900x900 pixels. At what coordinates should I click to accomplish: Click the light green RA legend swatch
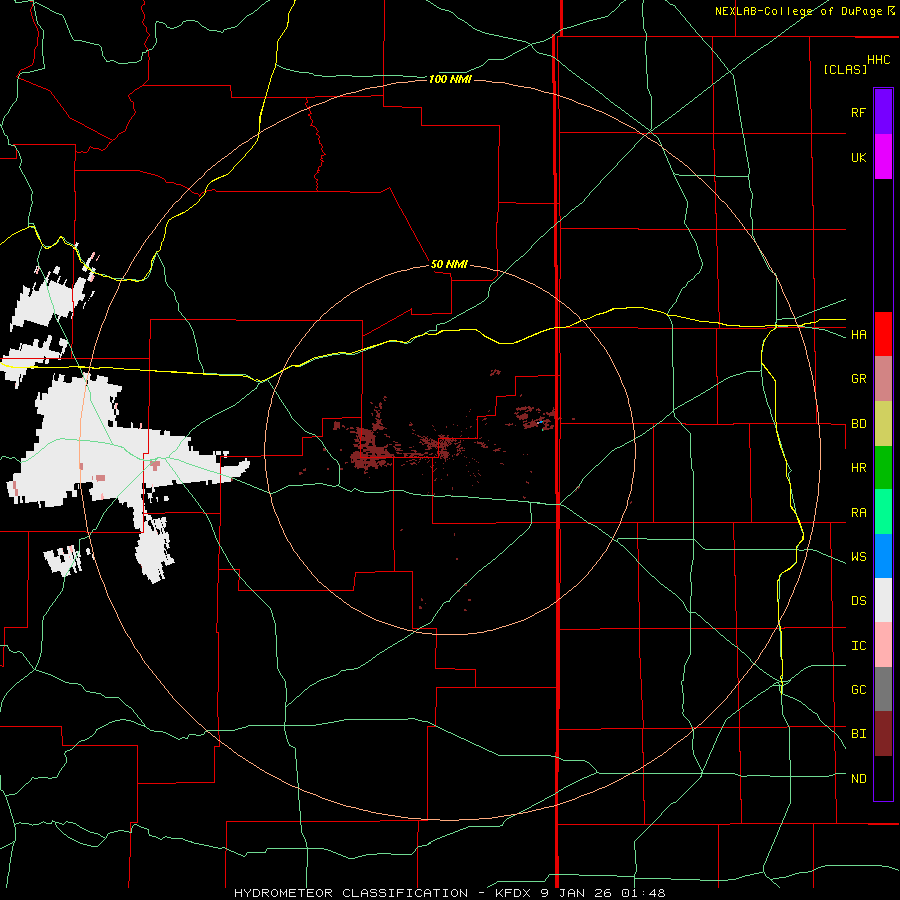click(883, 512)
